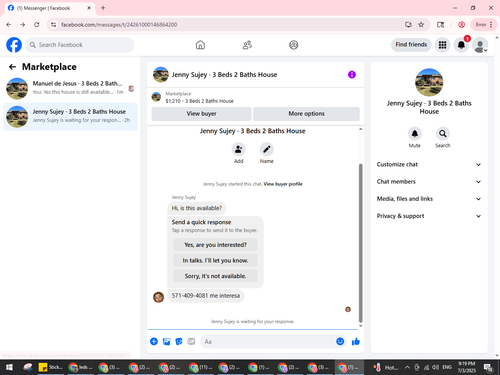Expand Privacy & support section
Screen dimensions: 500x375
429,216
